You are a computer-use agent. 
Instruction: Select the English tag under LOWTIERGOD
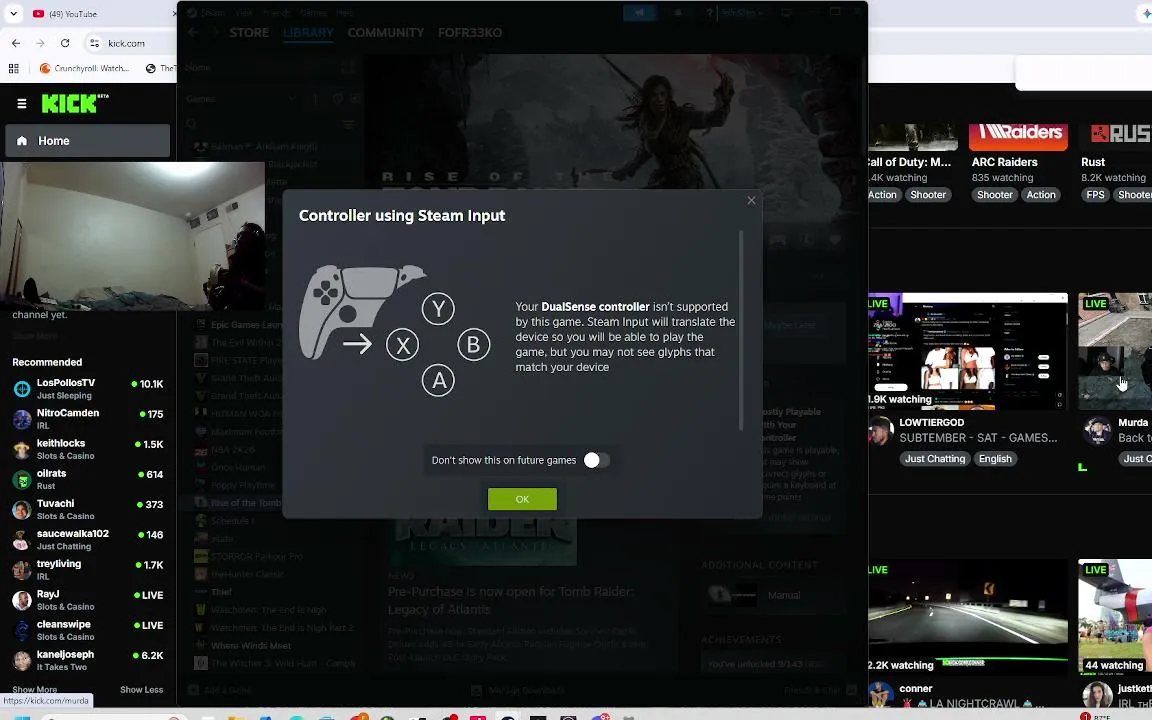995,458
